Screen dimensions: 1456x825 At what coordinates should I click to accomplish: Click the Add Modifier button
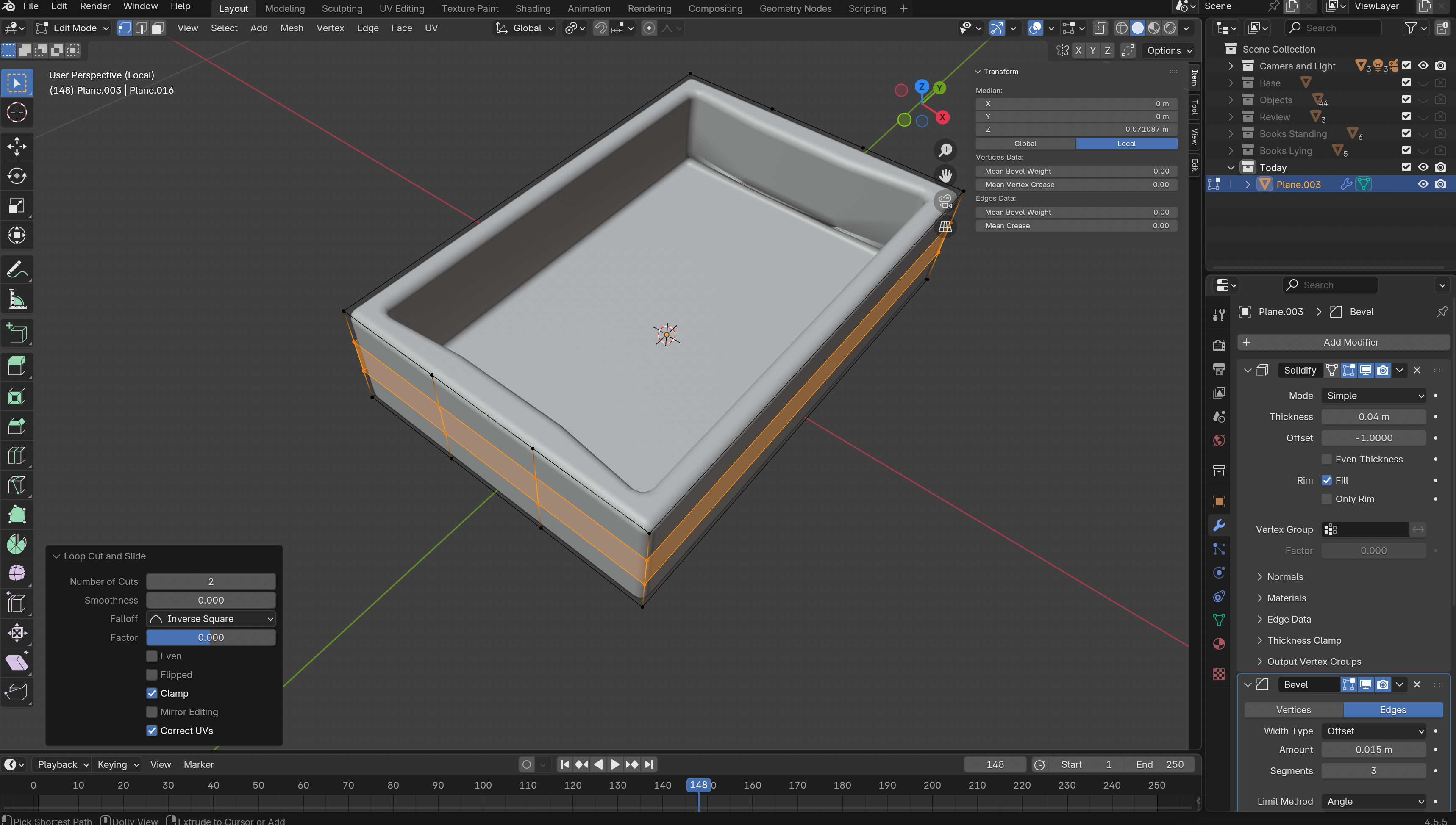pos(1343,342)
